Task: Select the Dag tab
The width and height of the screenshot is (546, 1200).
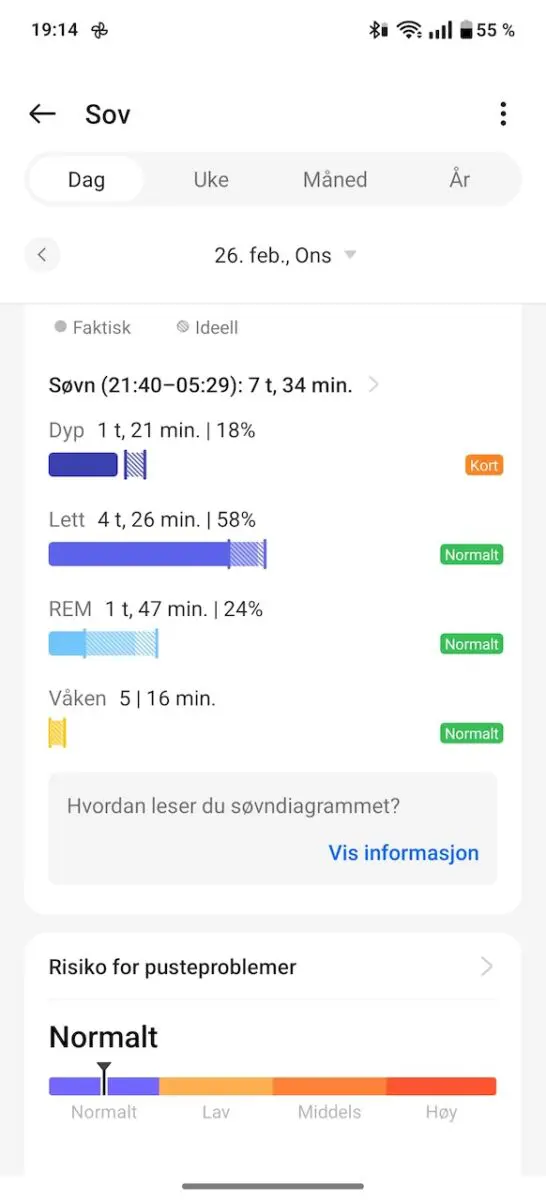Action: pyautogui.click(x=86, y=180)
